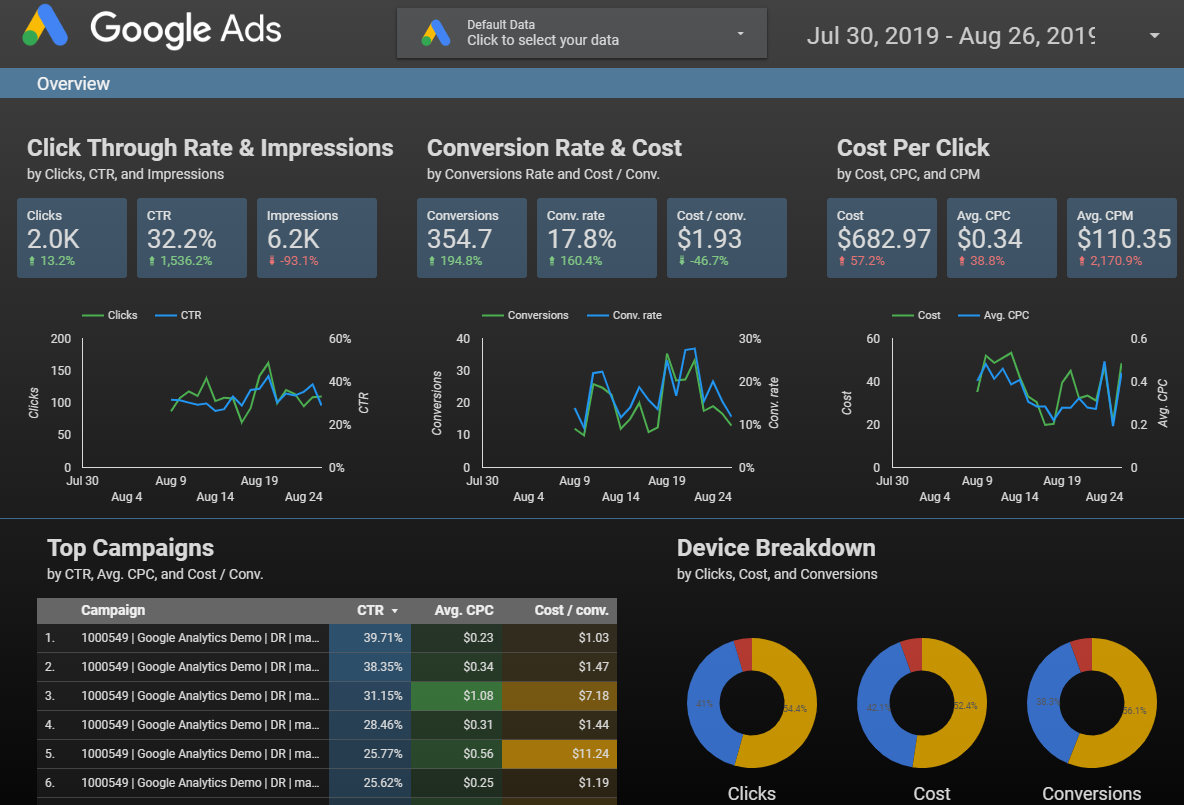Select the Impressions 6.2K scorecard
Screen dimensions: 1184x805
[x=316, y=238]
